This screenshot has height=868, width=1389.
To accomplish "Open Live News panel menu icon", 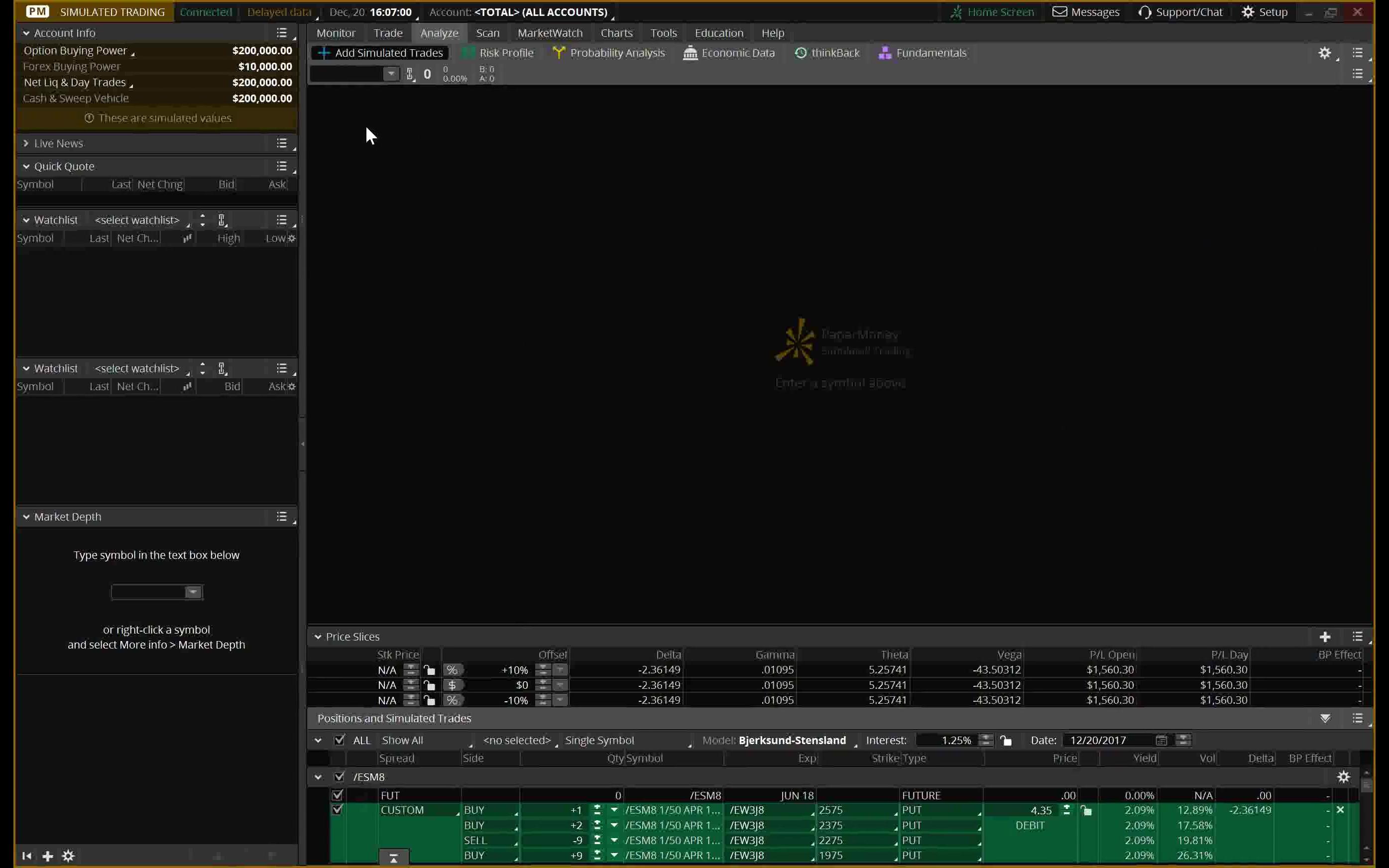I will click(x=281, y=143).
